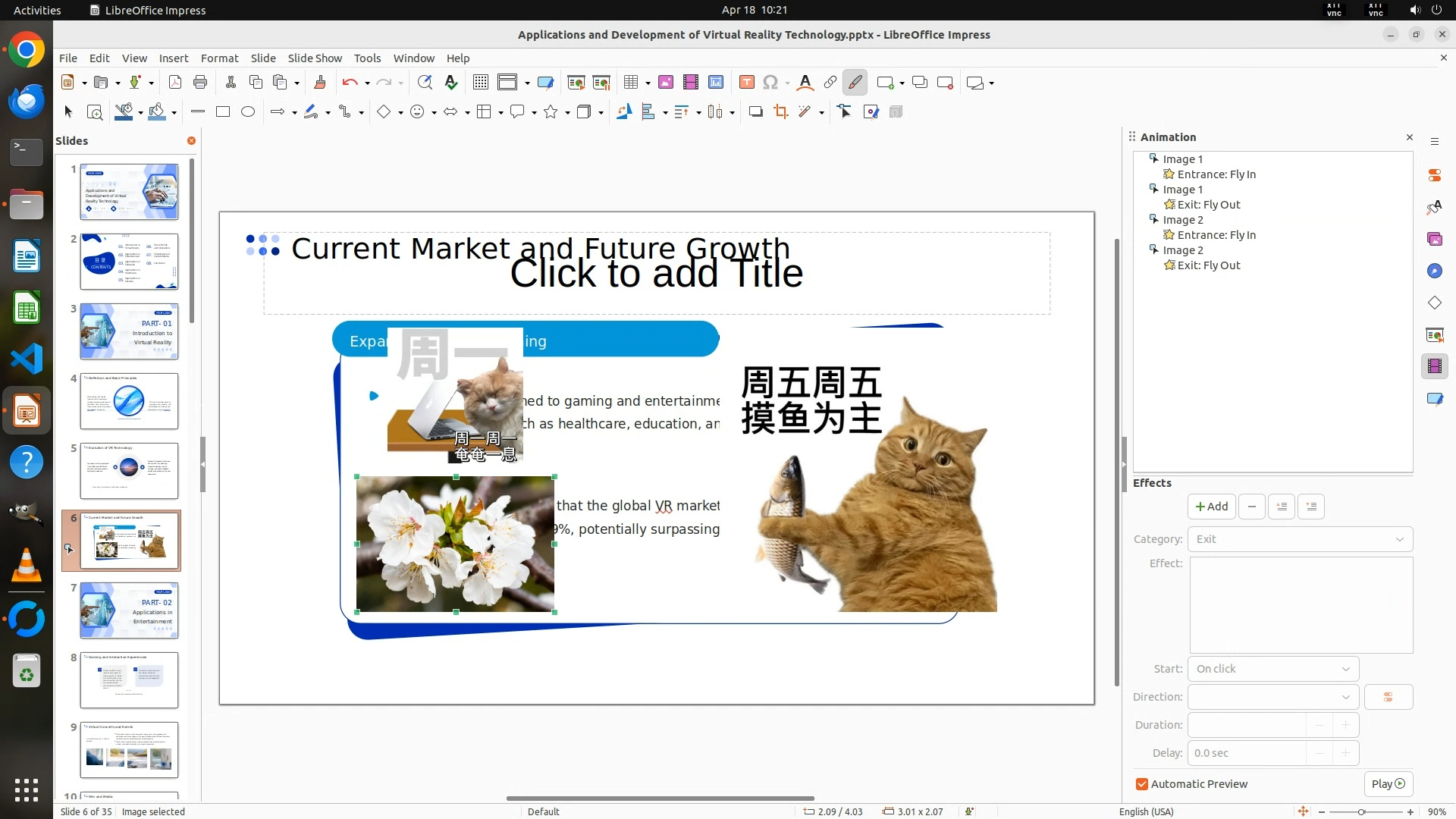Click the Insert Hyperlink icon
The height and width of the screenshot is (819, 1456).
[830, 83]
